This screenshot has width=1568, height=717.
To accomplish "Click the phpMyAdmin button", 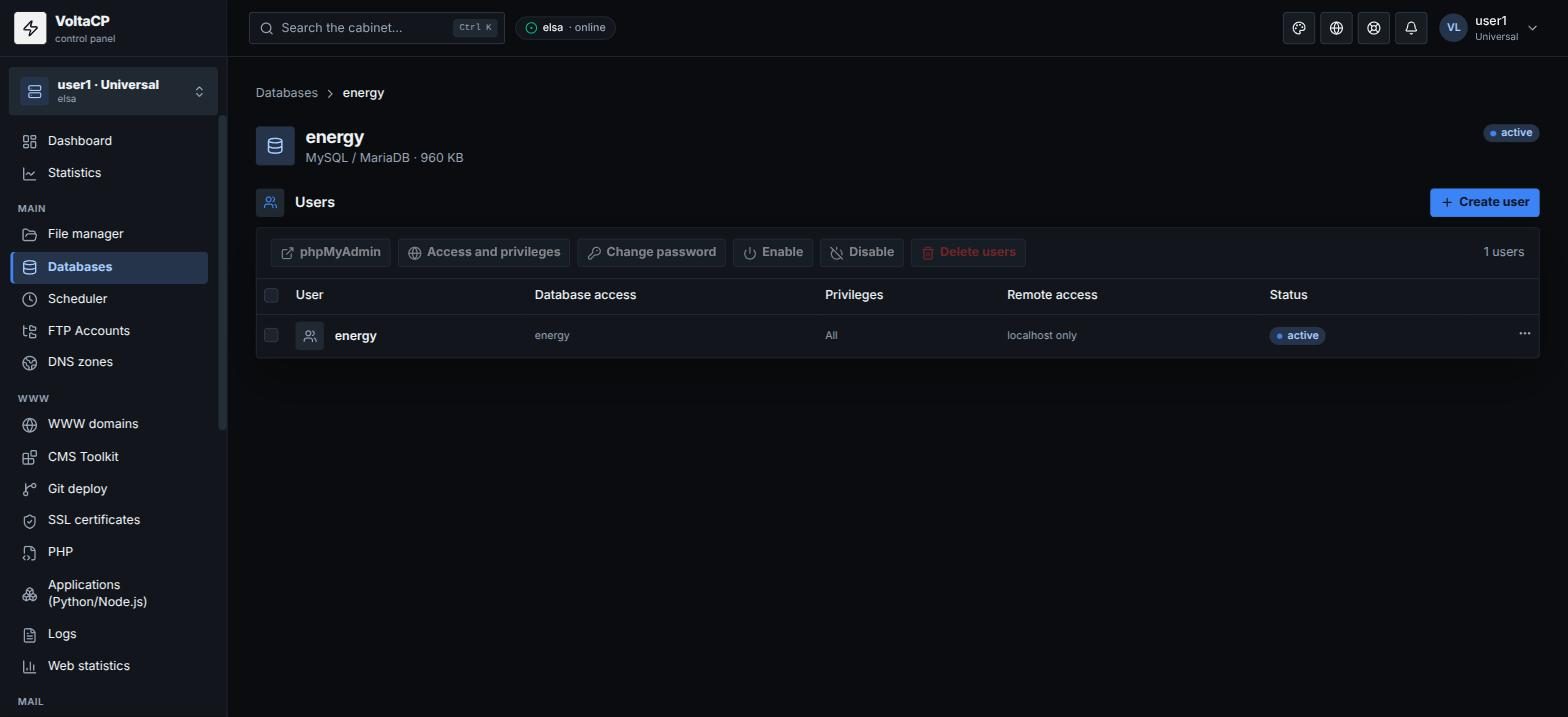I will (x=330, y=252).
